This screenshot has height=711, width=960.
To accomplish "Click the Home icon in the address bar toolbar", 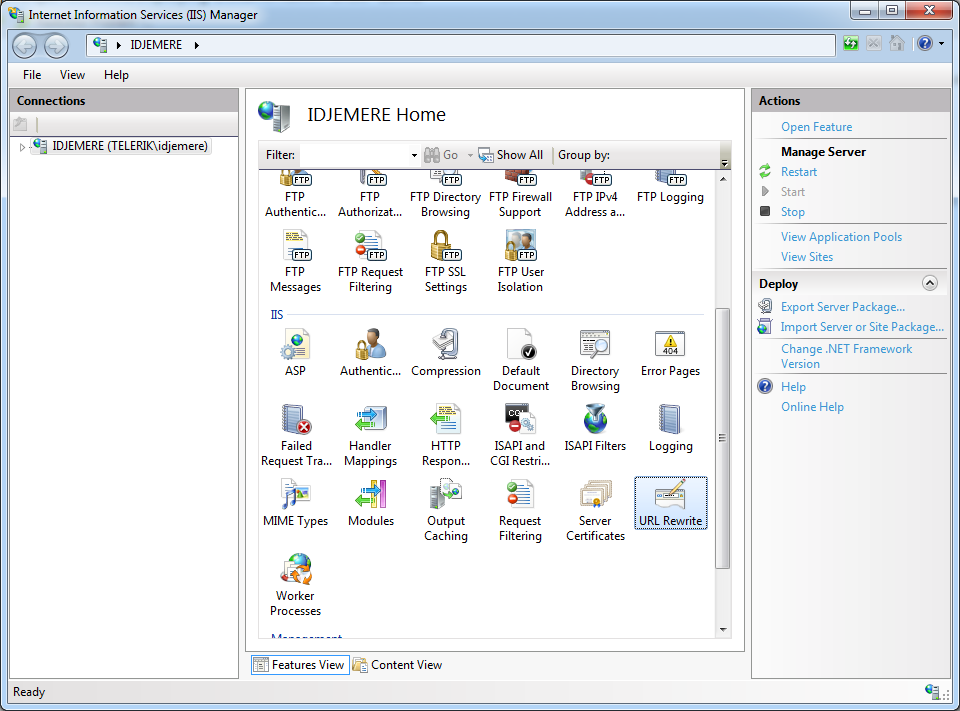I will pyautogui.click(x=896, y=43).
